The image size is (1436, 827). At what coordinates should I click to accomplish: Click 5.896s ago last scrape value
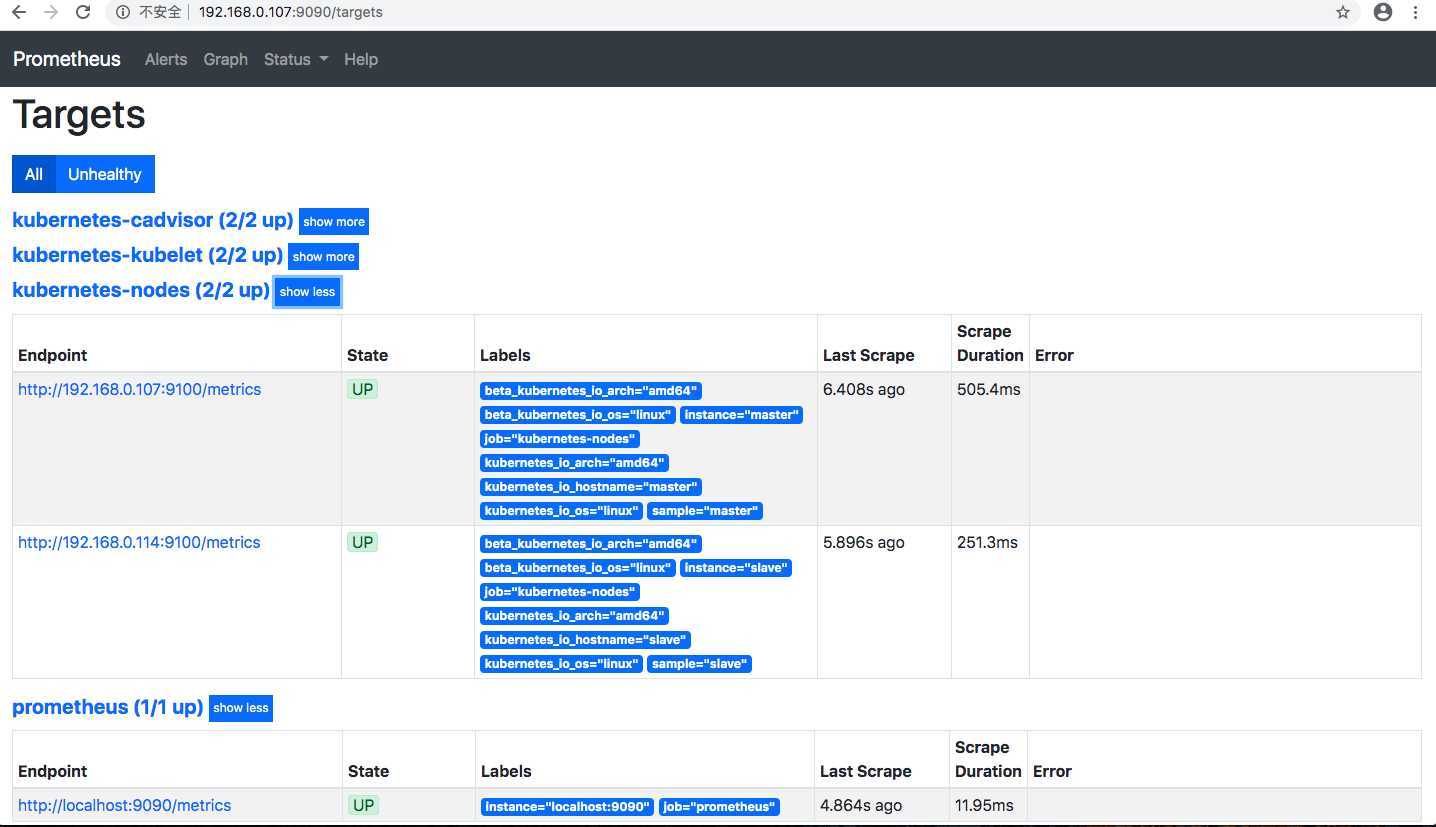coord(864,542)
